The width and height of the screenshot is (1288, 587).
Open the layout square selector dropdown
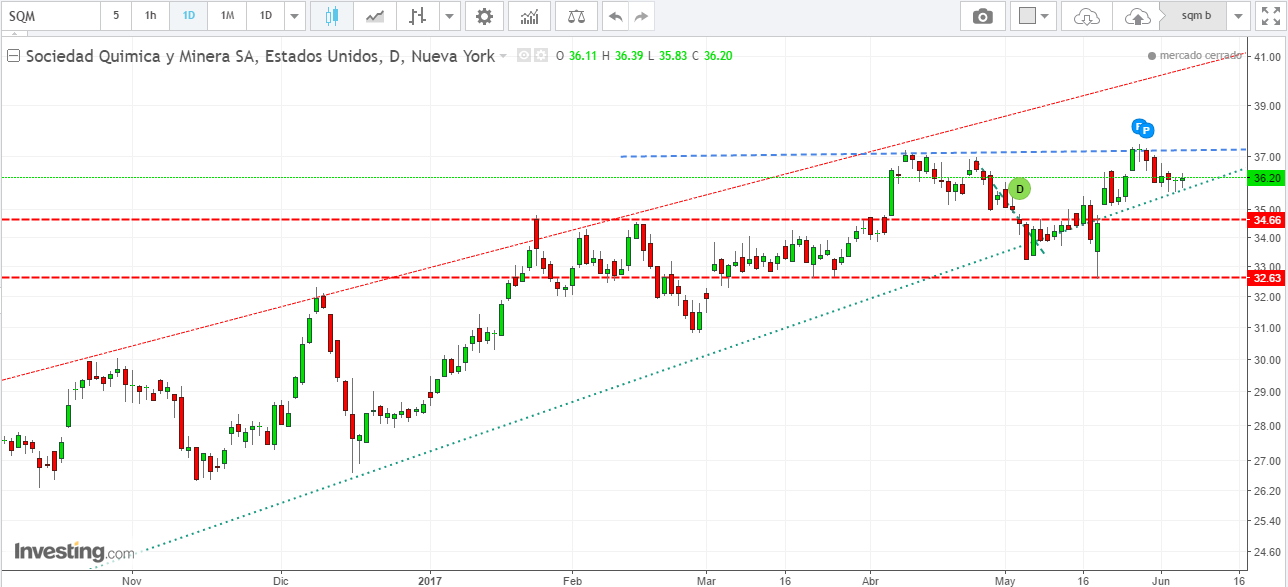click(1034, 16)
